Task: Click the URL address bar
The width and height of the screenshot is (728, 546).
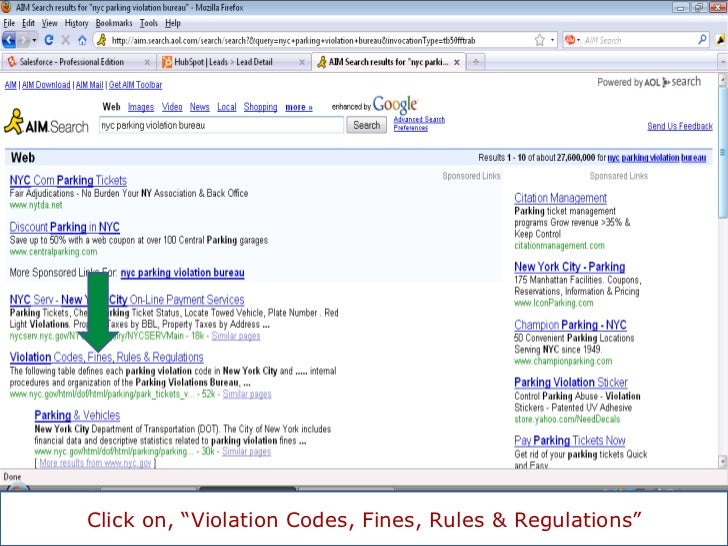Action: pos(320,40)
